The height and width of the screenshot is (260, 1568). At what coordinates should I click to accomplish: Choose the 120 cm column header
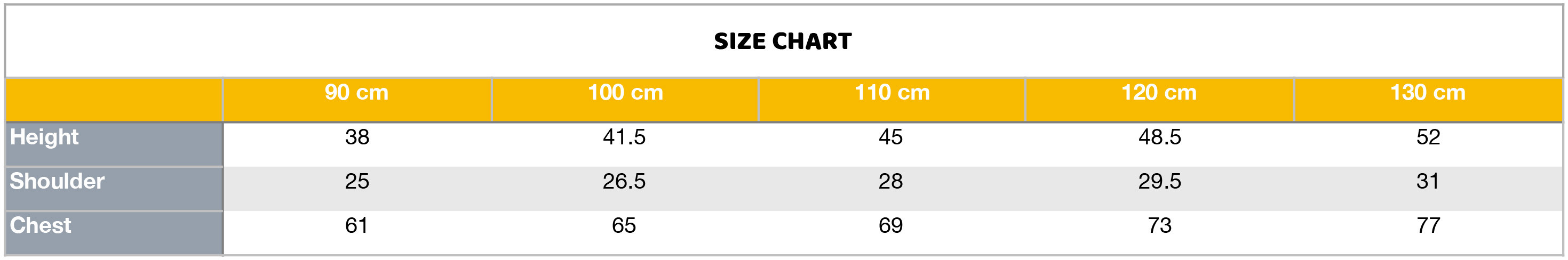(1159, 92)
